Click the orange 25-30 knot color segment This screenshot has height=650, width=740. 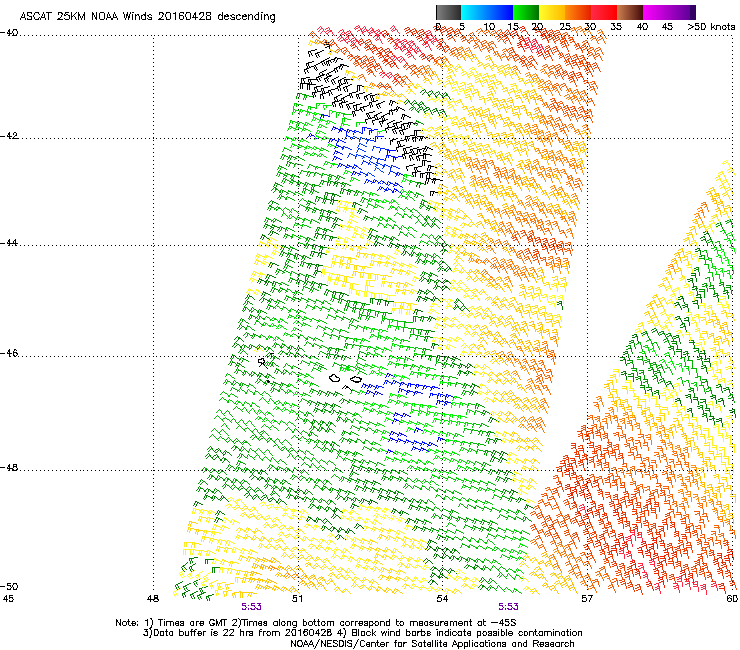[578, 12]
